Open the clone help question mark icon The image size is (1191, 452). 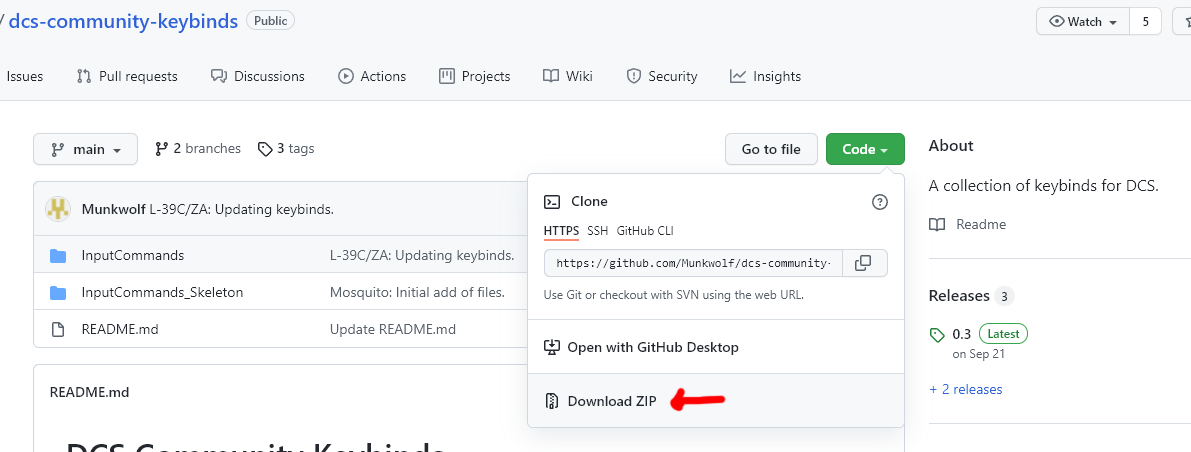880,201
